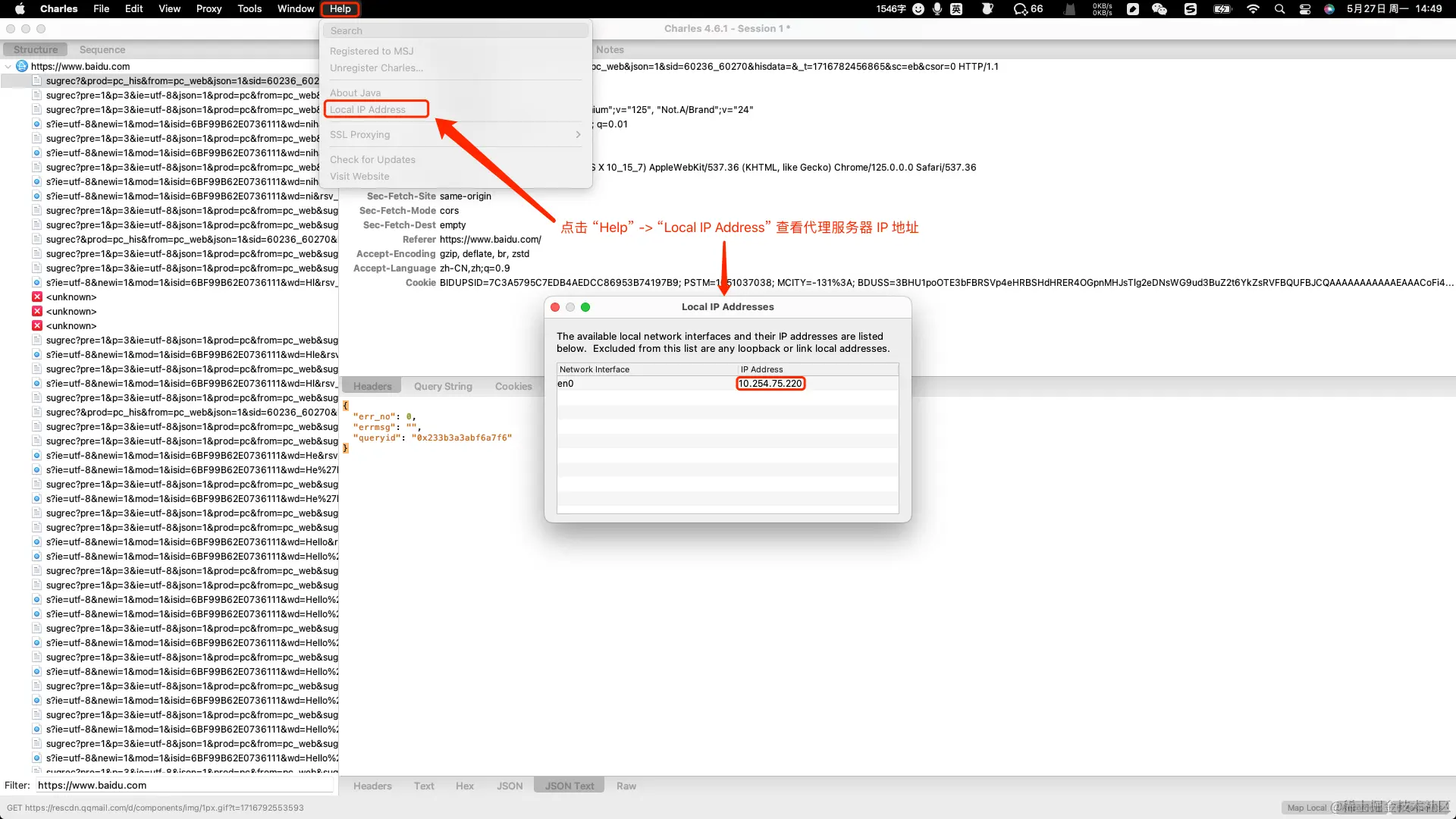Click the "queryid" line in JSON response

(x=432, y=438)
